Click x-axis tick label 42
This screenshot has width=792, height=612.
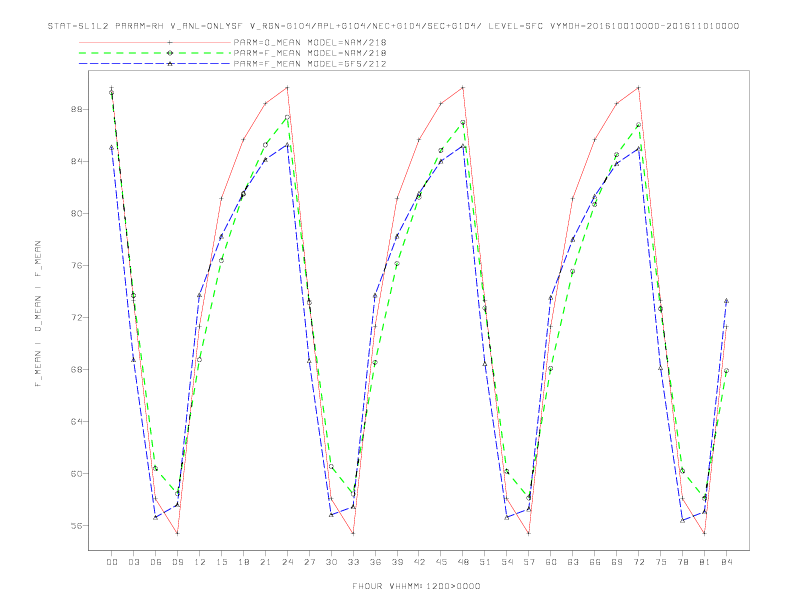[419, 562]
